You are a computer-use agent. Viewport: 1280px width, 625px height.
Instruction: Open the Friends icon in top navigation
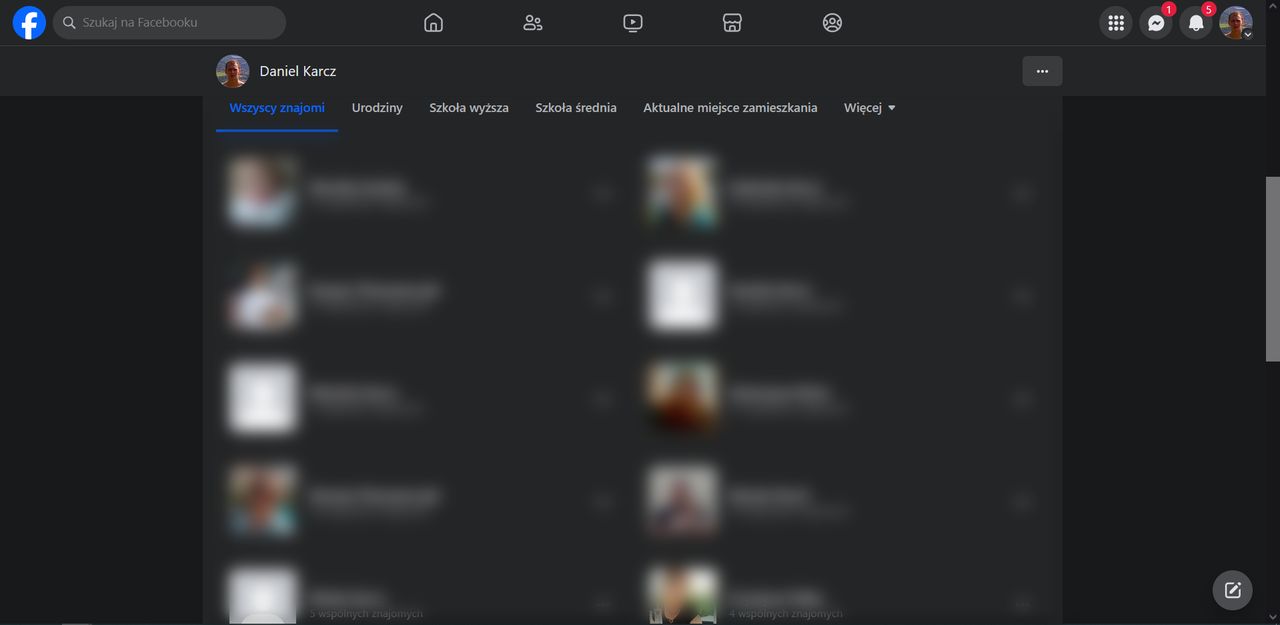[x=533, y=23]
